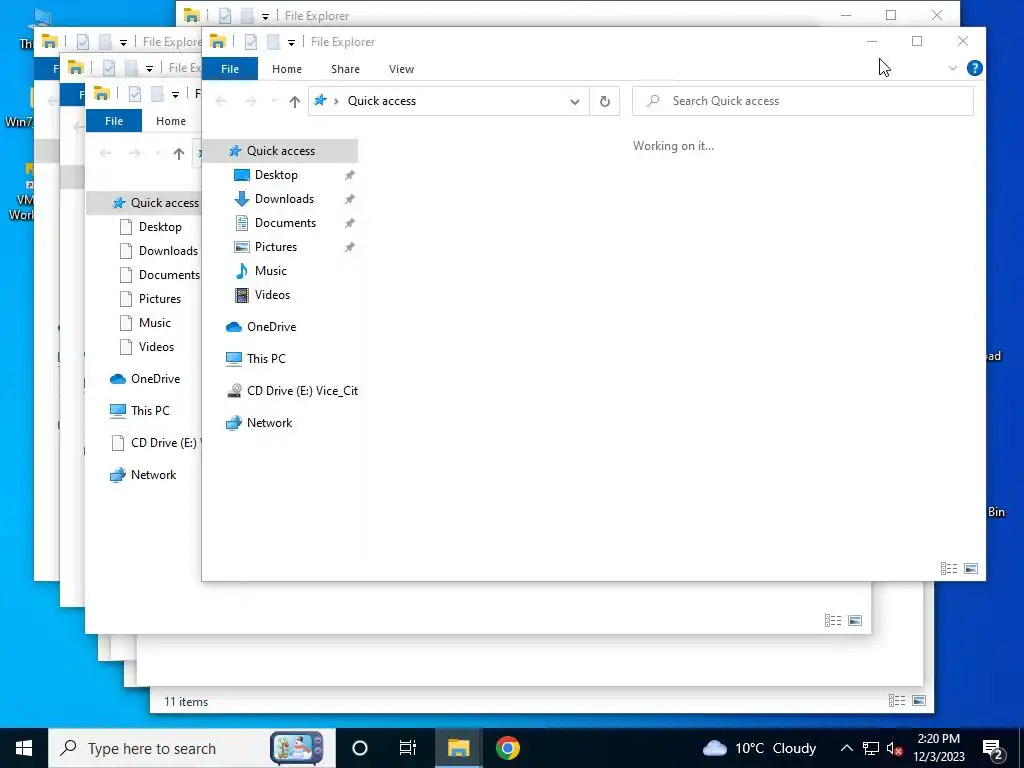Select OneDrive in the back window's pane

coord(155,379)
